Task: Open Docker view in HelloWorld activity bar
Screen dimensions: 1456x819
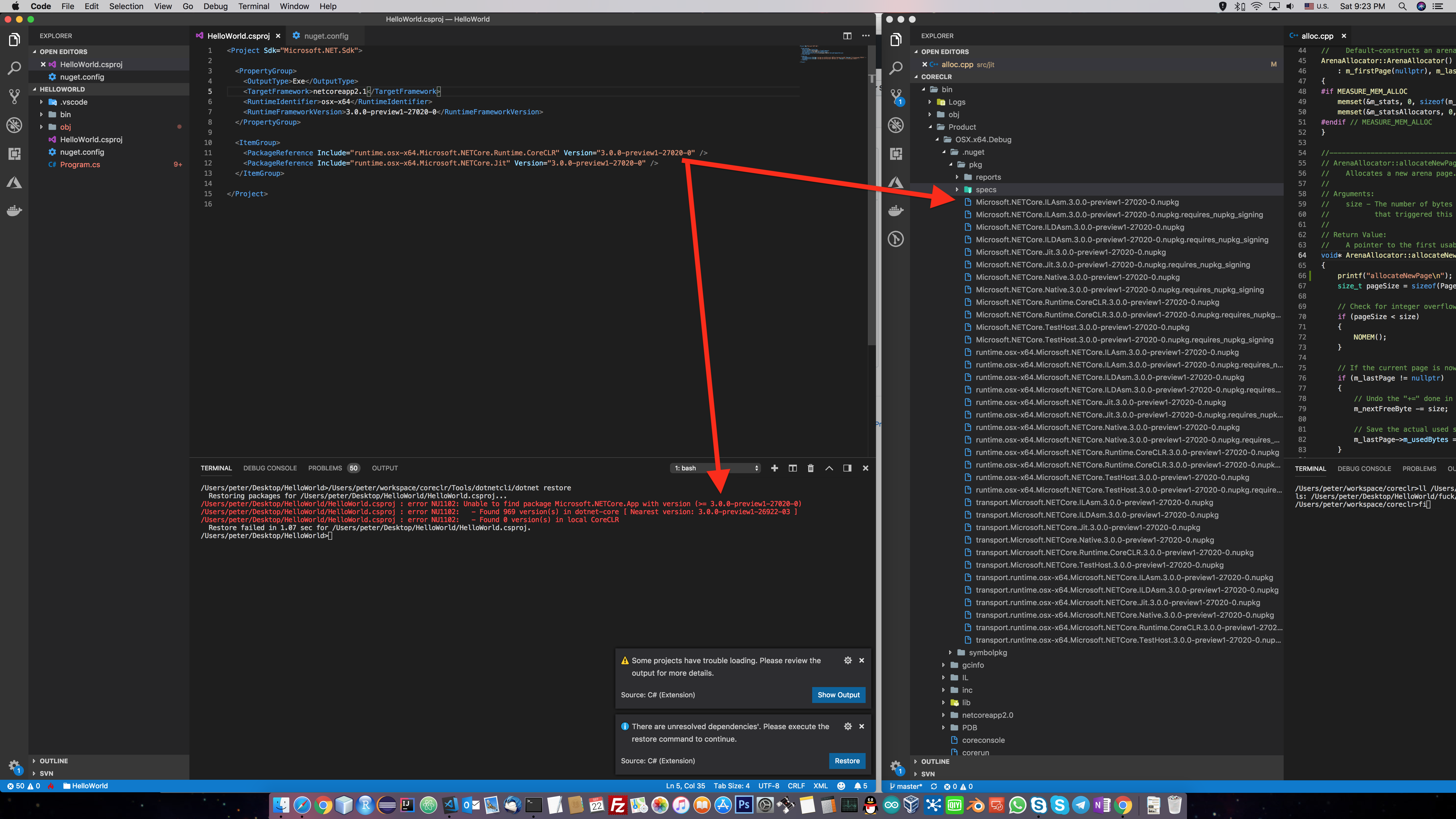Action: click(x=14, y=211)
